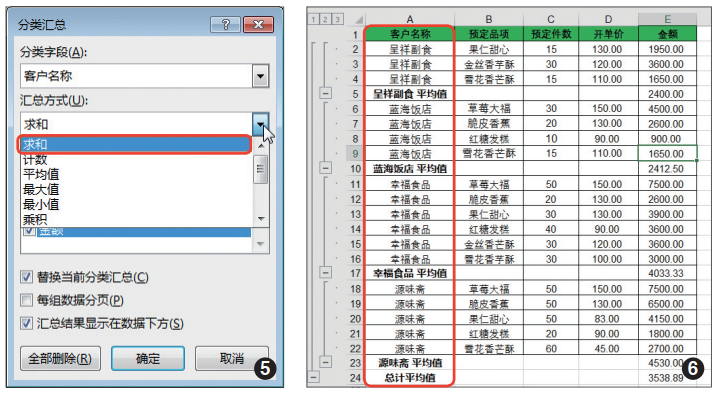Click the price cell 45.00

608,348
